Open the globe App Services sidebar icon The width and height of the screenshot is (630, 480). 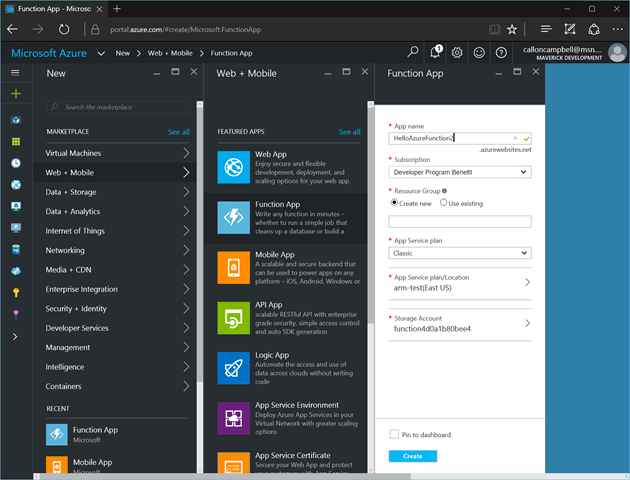pos(16,184)
